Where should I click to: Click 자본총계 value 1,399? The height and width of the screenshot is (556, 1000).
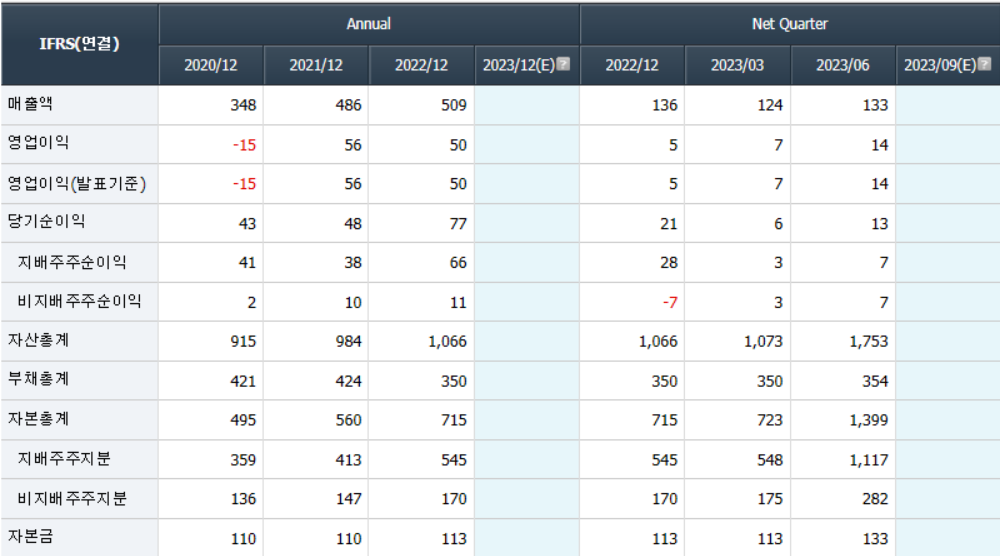(x=869, y=420)
